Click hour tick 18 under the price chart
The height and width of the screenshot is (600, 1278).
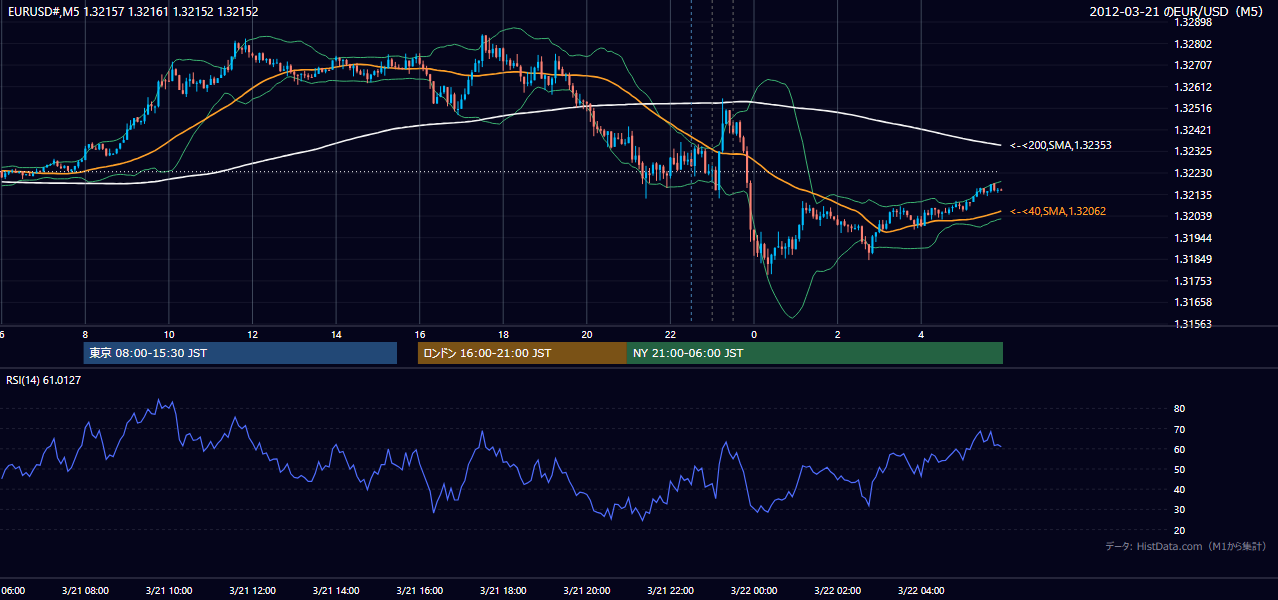coord(503,335)
